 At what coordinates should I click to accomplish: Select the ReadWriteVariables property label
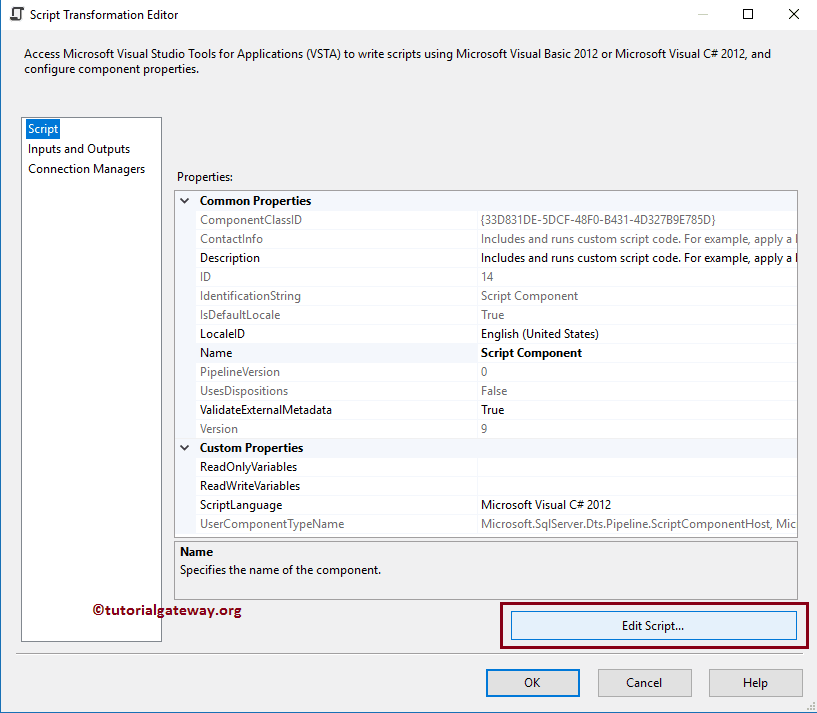[x=250, y=486]
